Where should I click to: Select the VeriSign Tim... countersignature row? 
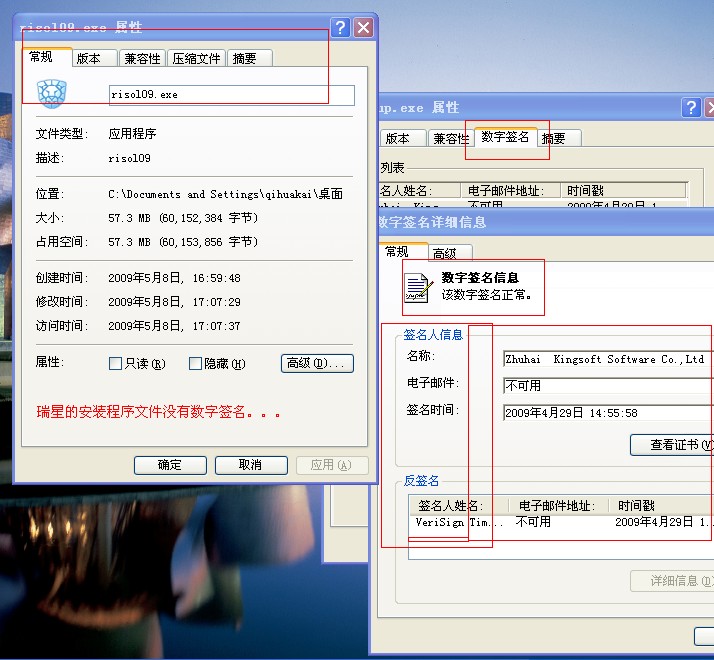pos(561,522)
